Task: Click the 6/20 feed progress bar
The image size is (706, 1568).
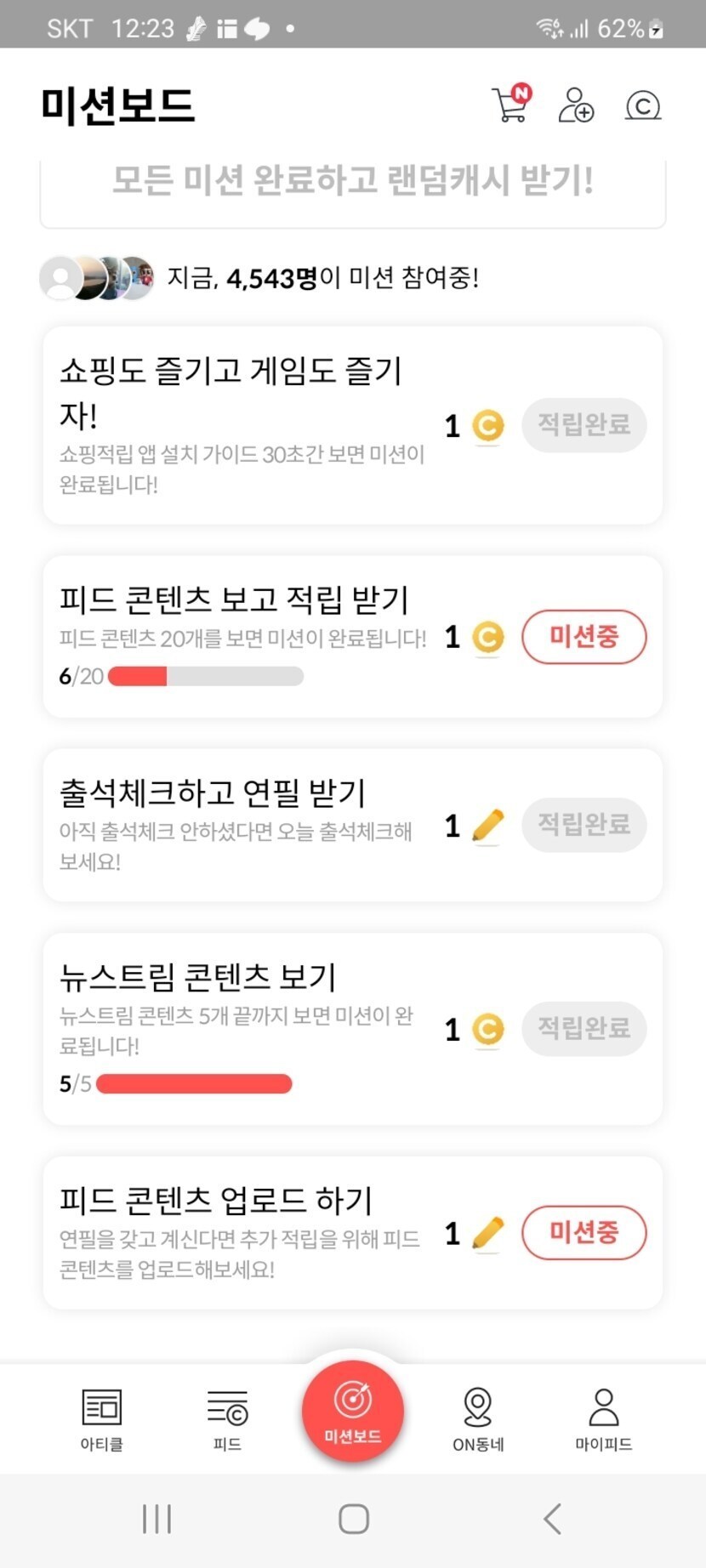Action: pos(206,677)
